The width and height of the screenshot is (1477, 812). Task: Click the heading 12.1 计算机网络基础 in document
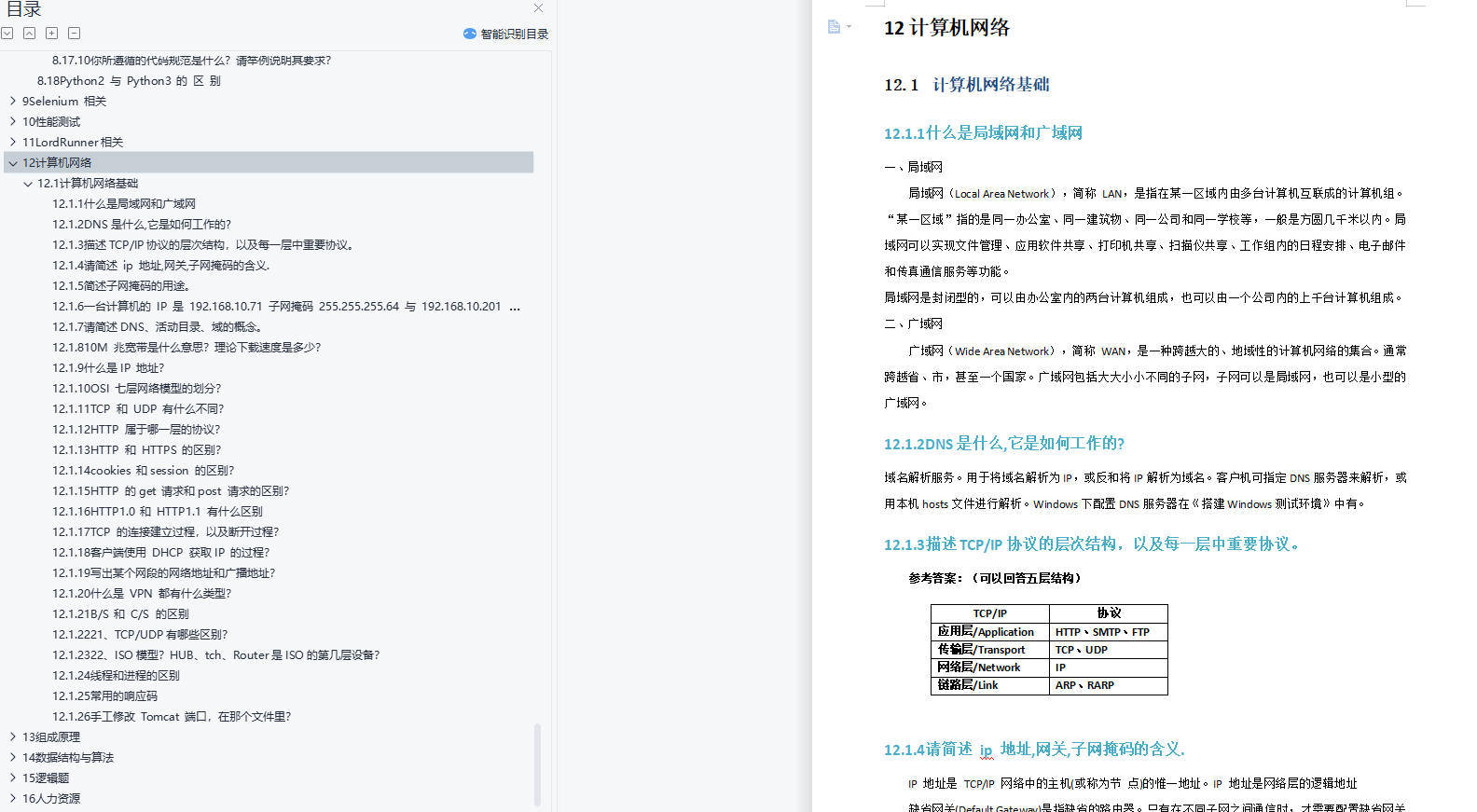pos(967,85)
